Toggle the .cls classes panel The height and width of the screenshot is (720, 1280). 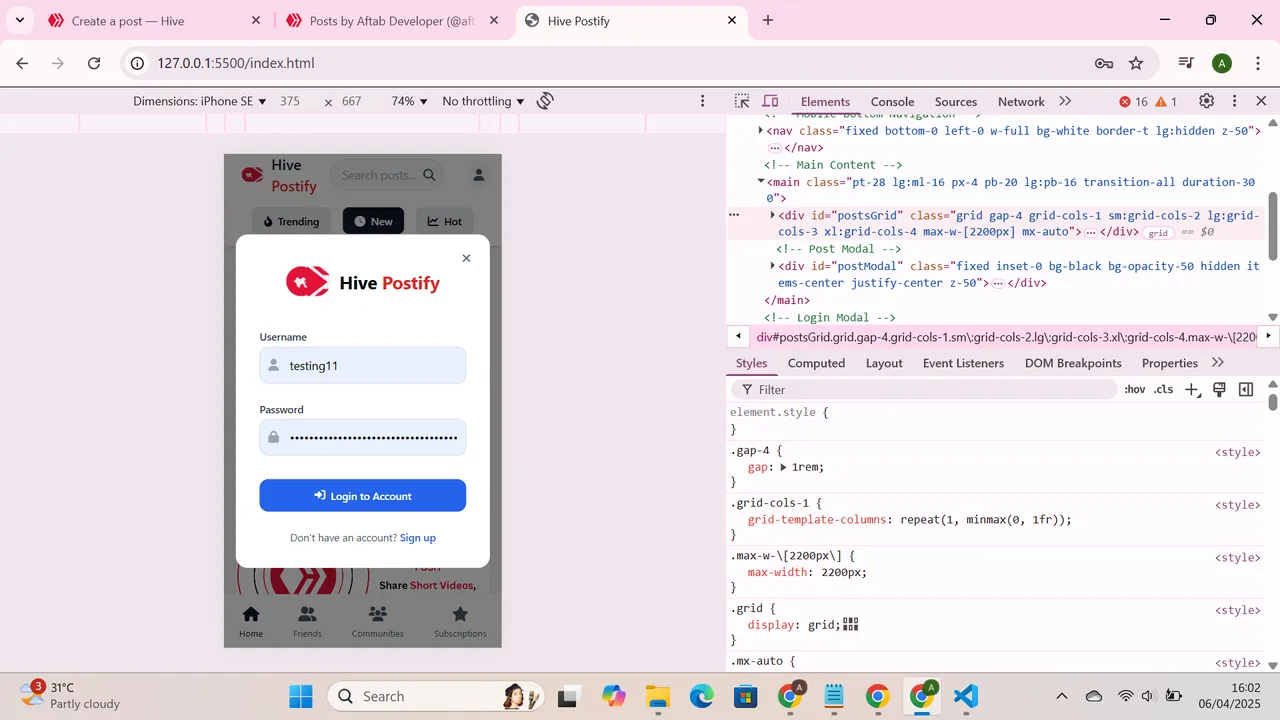pyautogui.click(x=1163, y=389)
